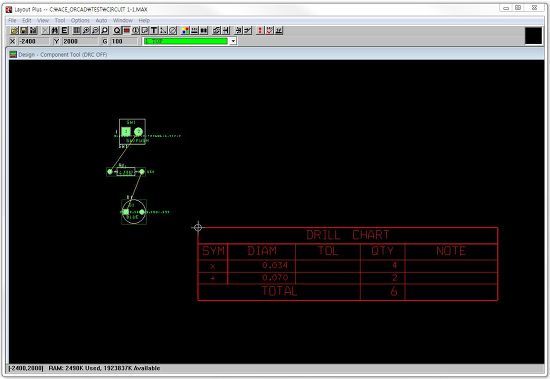Image resolution: width=550 pixels, height=379 pixels.
Task: Click the SYM column header in drill chart
Action: (213, 251)
